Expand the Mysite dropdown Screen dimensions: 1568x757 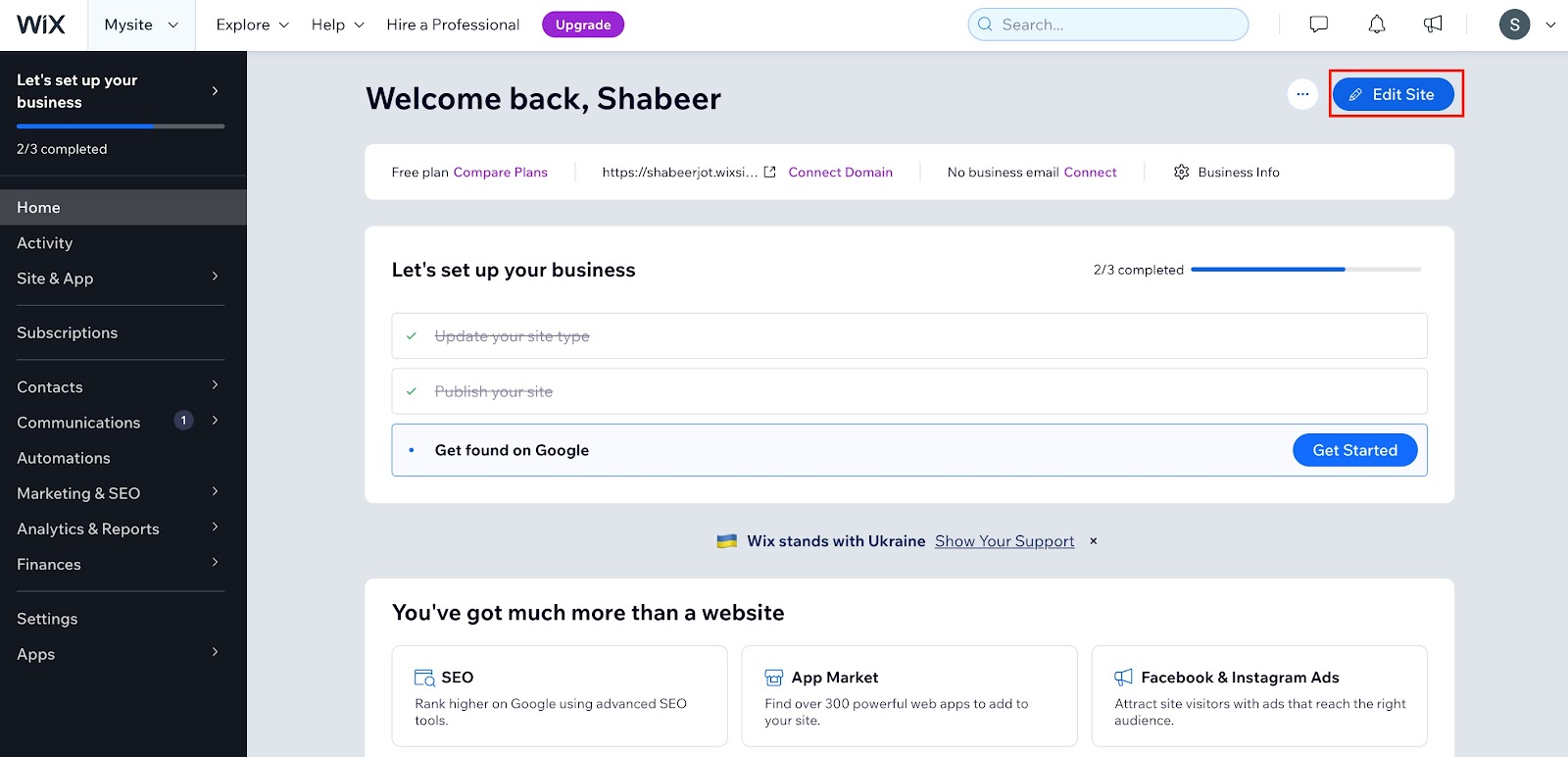coord(142,25)
